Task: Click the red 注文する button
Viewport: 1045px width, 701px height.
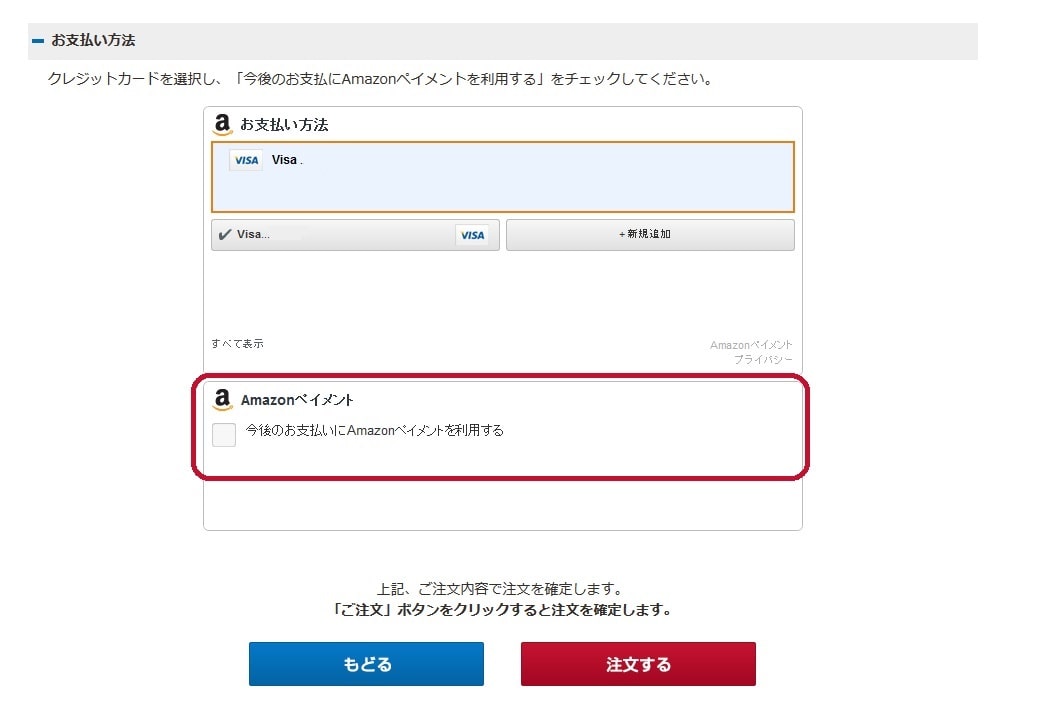Action: (638, 664)
